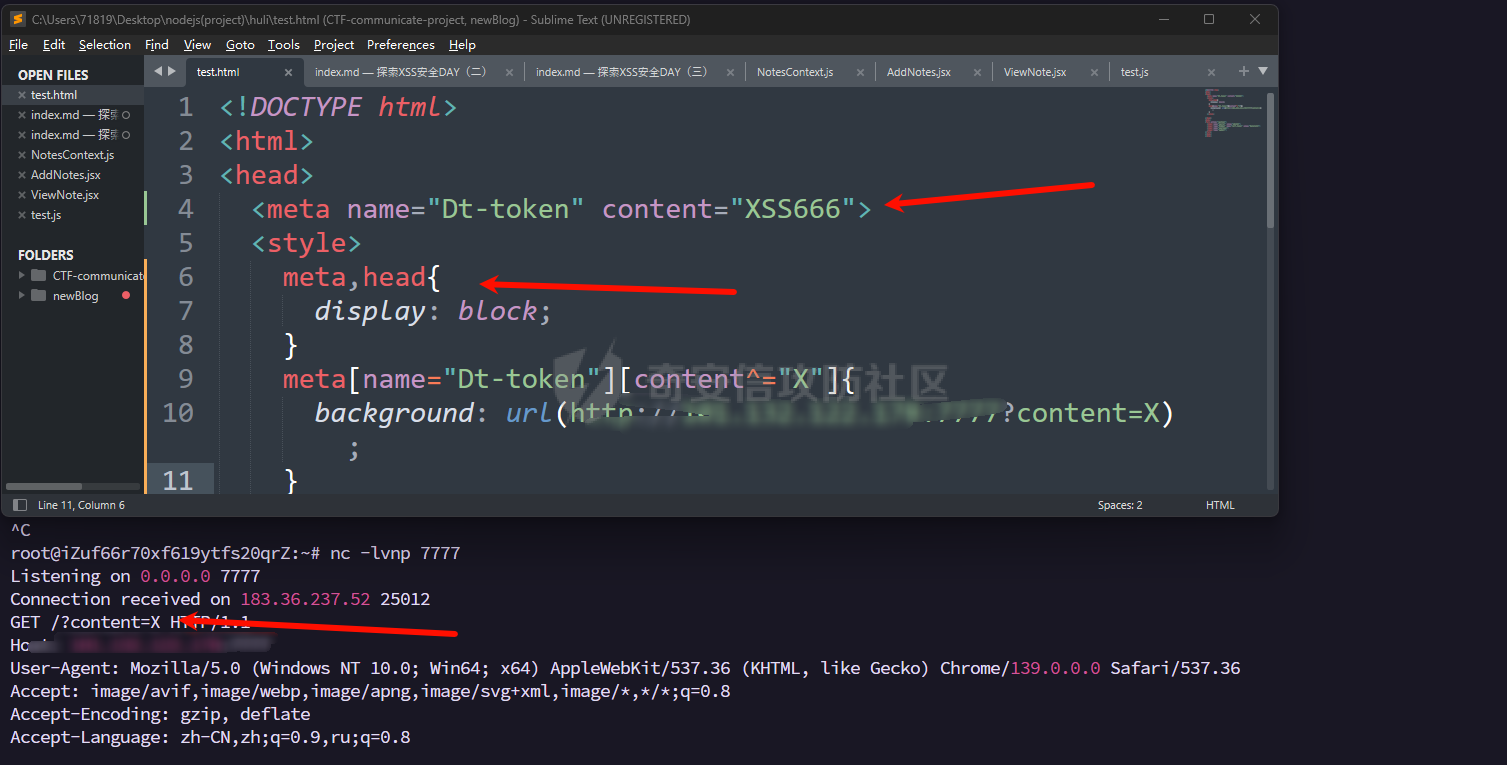Open the Goto menu

240,45
